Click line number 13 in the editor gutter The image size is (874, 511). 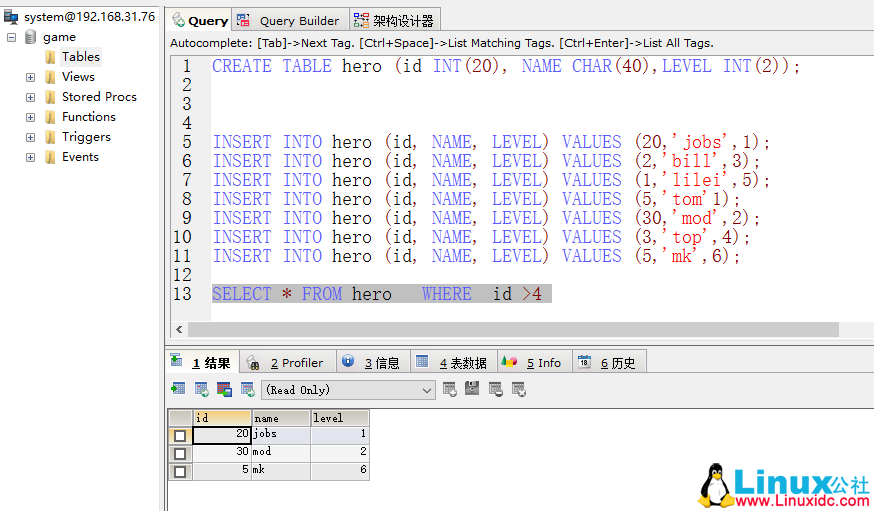click(182, 294)
